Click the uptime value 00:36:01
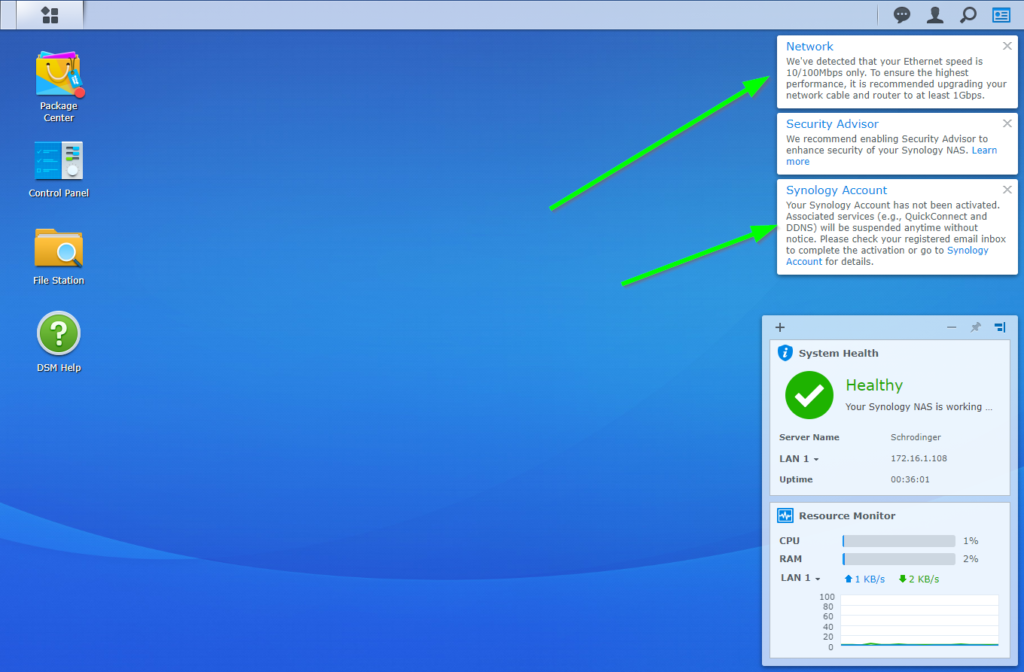The image size is (1024, 672). point(910,479)
